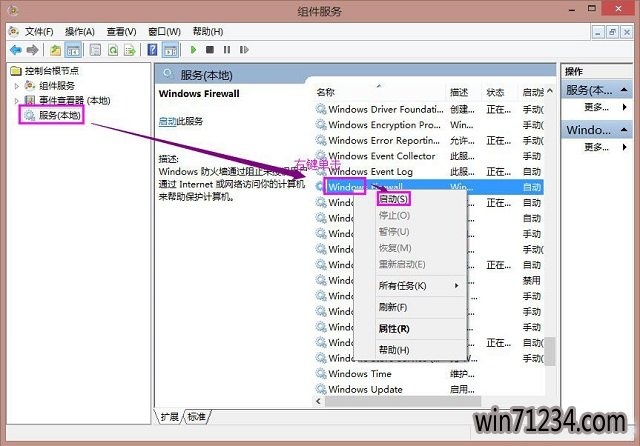Click the Refresh toolbar icon

[x=113, y=50]
